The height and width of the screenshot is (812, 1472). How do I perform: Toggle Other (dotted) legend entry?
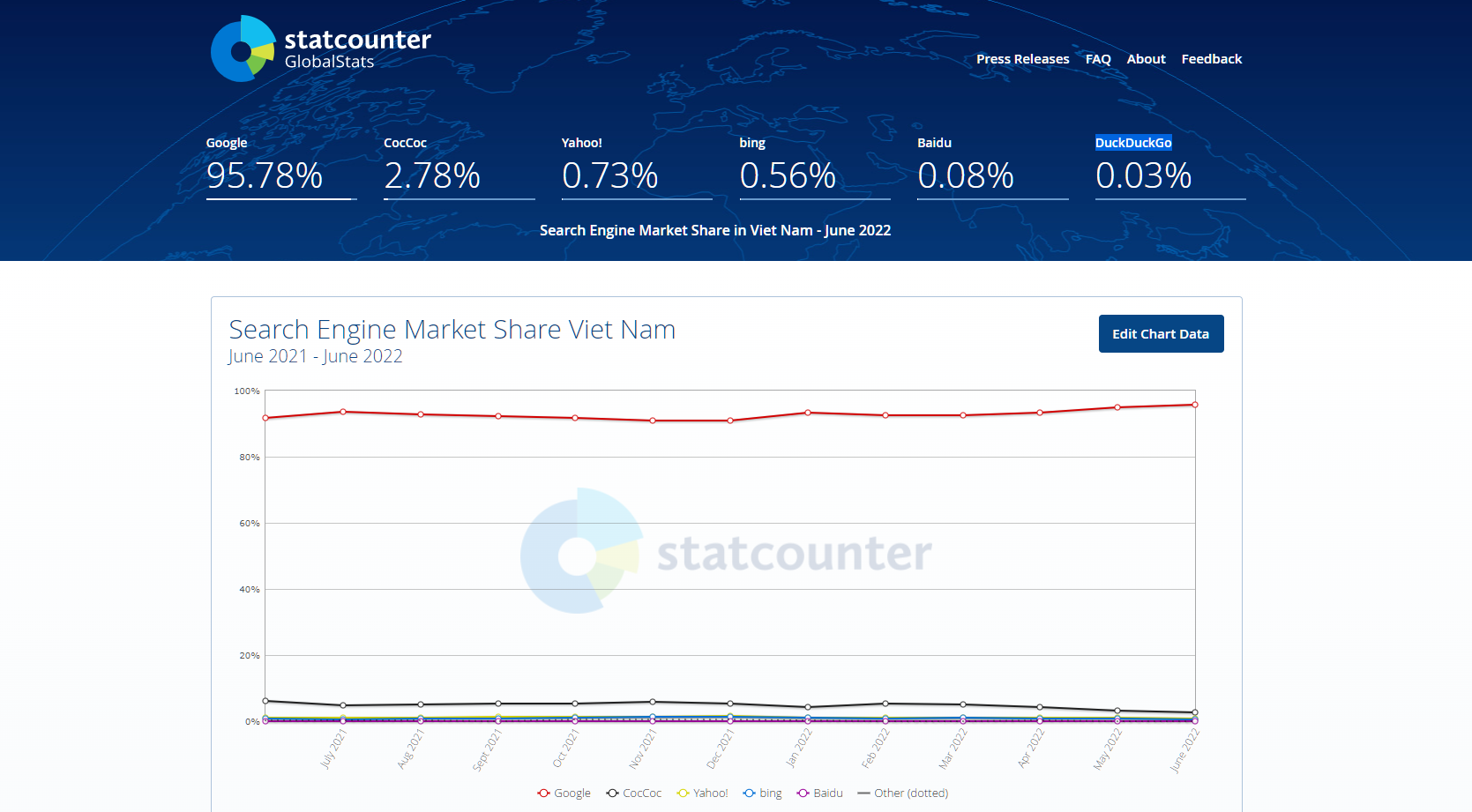903,793
